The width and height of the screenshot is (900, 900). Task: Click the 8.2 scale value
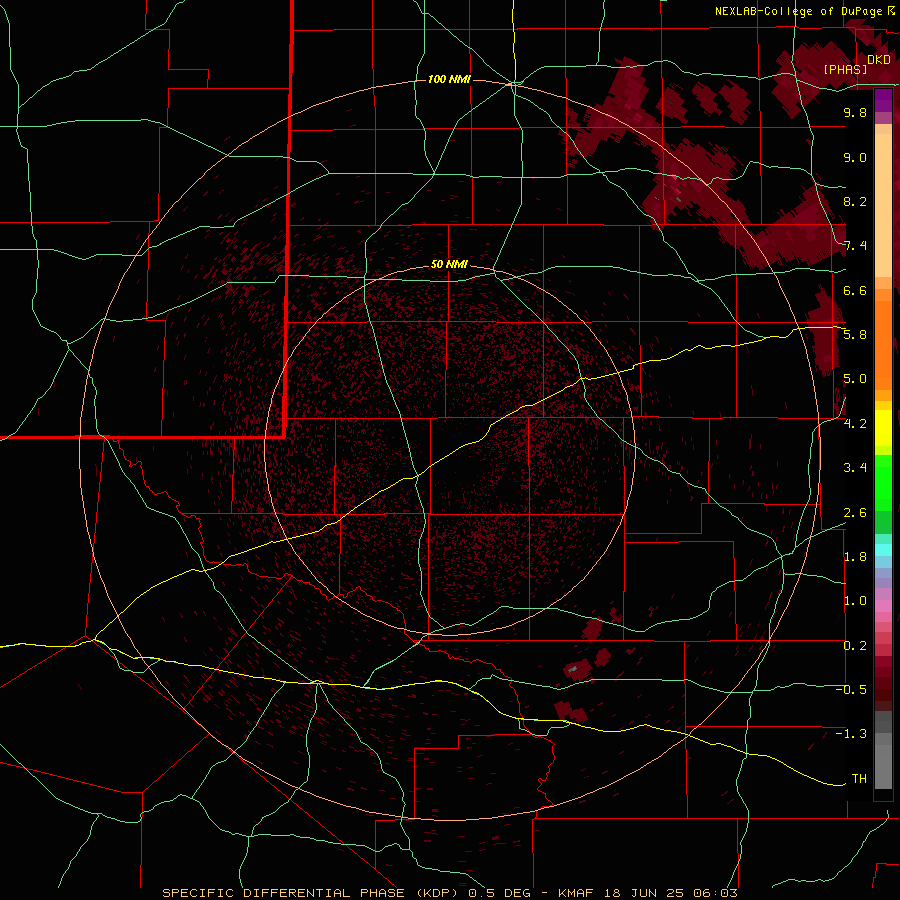[855, 201]
